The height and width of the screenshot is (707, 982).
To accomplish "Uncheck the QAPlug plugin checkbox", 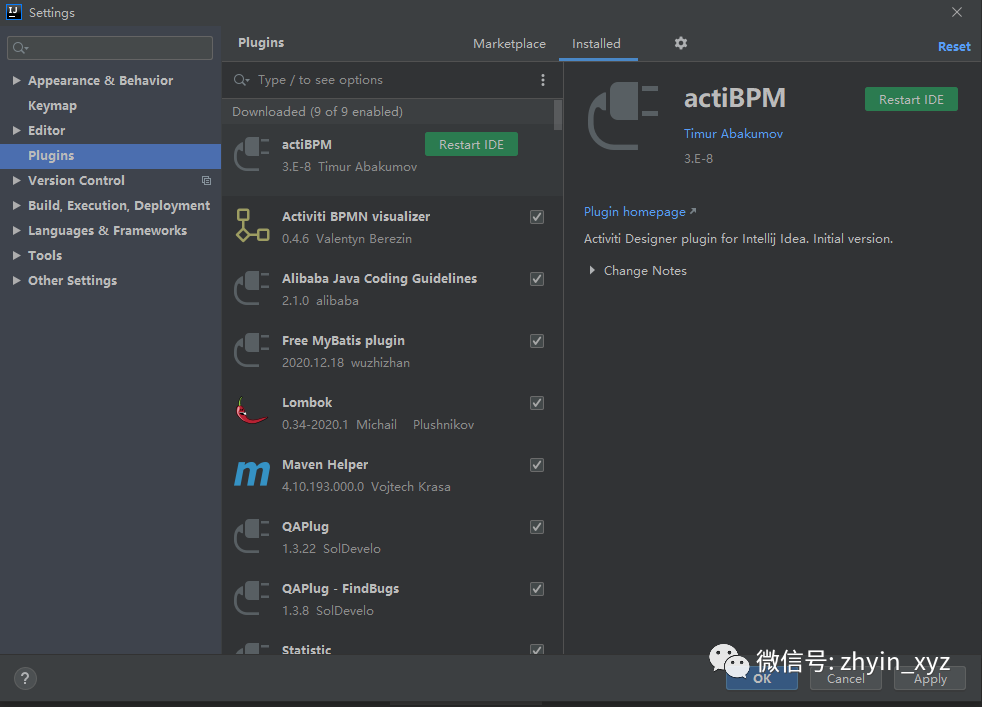I will point(537,527).
